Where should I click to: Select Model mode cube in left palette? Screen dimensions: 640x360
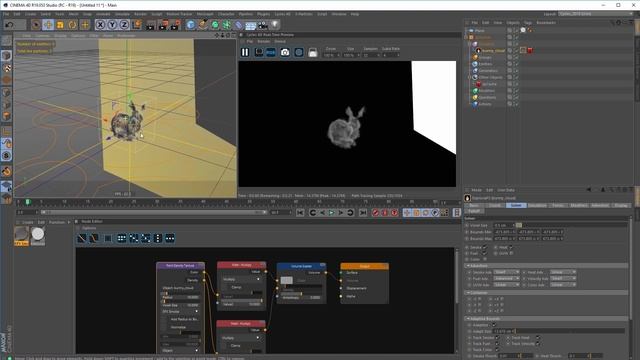(x=6, y=55)
